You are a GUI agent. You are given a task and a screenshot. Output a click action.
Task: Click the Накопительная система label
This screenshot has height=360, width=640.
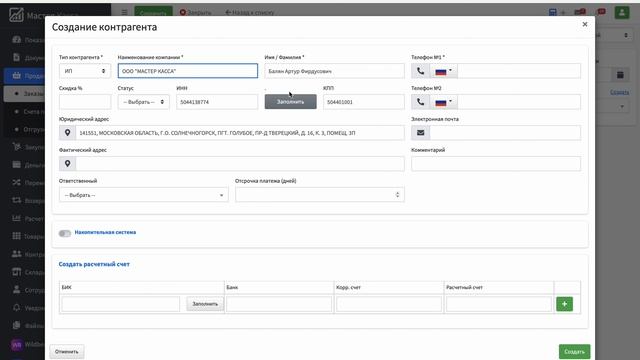click(105, 232)
